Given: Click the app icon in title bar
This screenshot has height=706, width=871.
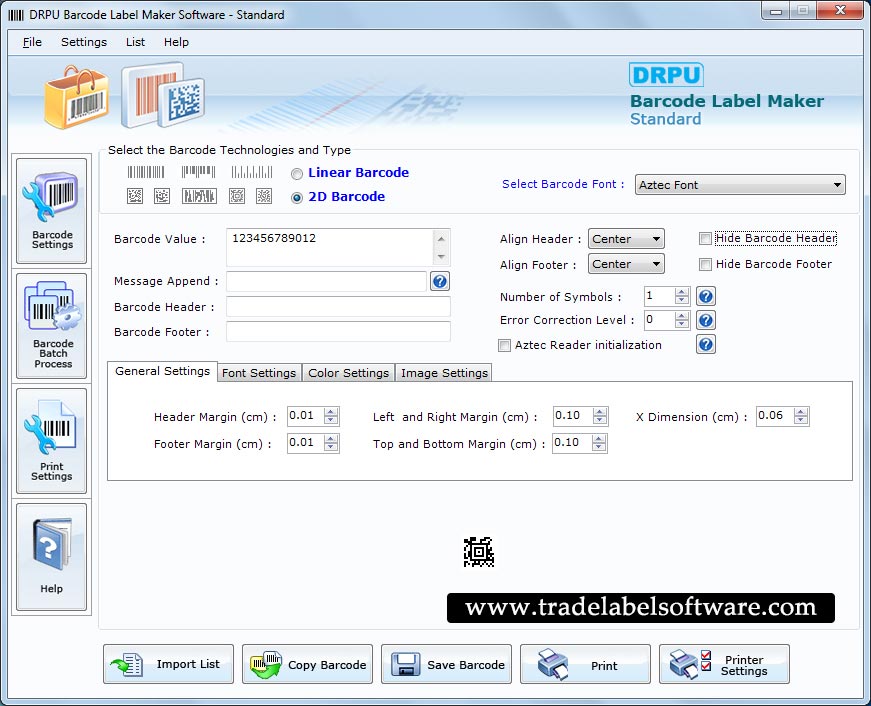Looking at the screenshot, I should [x=16, y=15].
